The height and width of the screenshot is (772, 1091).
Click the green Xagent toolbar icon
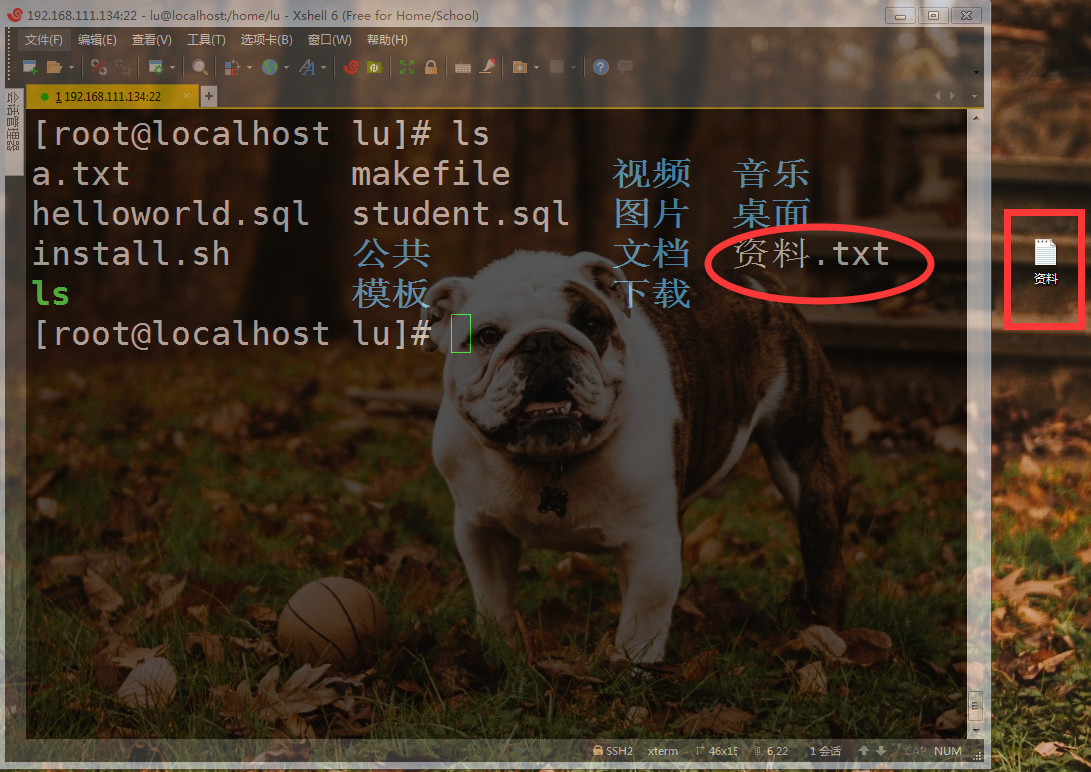[x=374, y=67]
